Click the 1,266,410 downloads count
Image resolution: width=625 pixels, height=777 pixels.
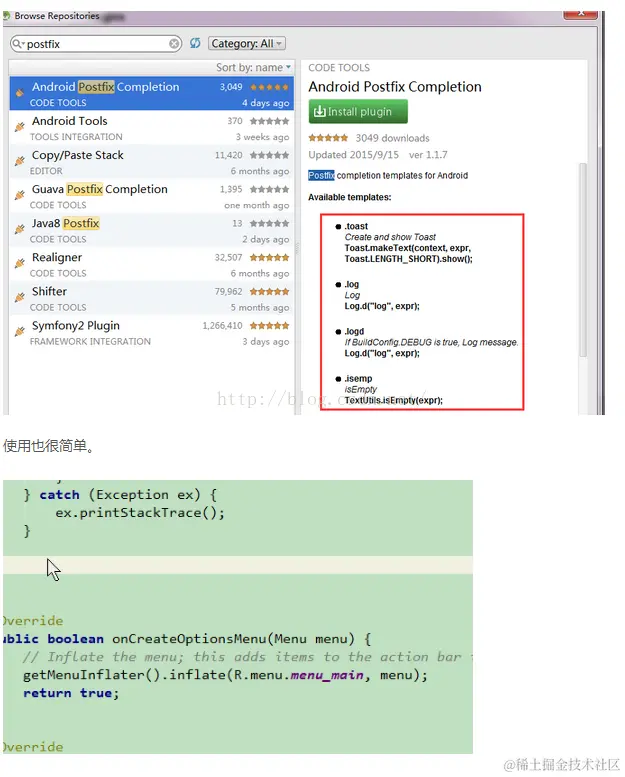tap(223, 326)
